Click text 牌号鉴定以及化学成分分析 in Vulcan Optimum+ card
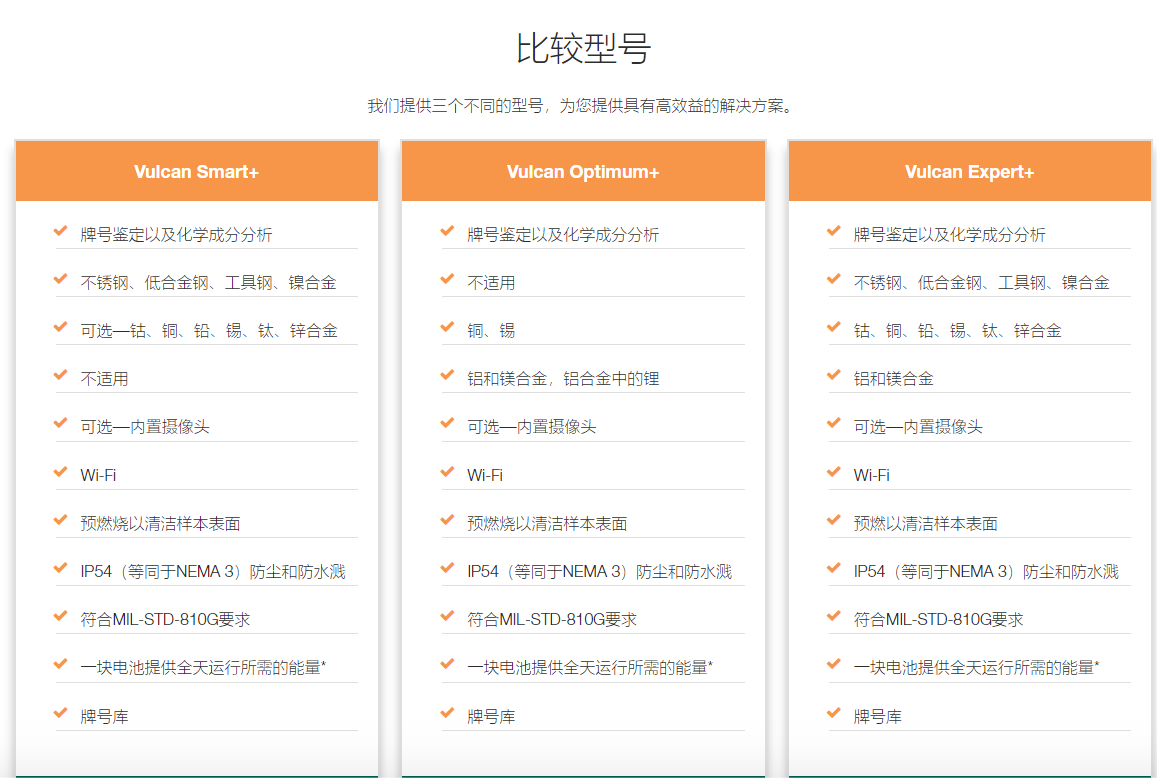 pos(563,235)
